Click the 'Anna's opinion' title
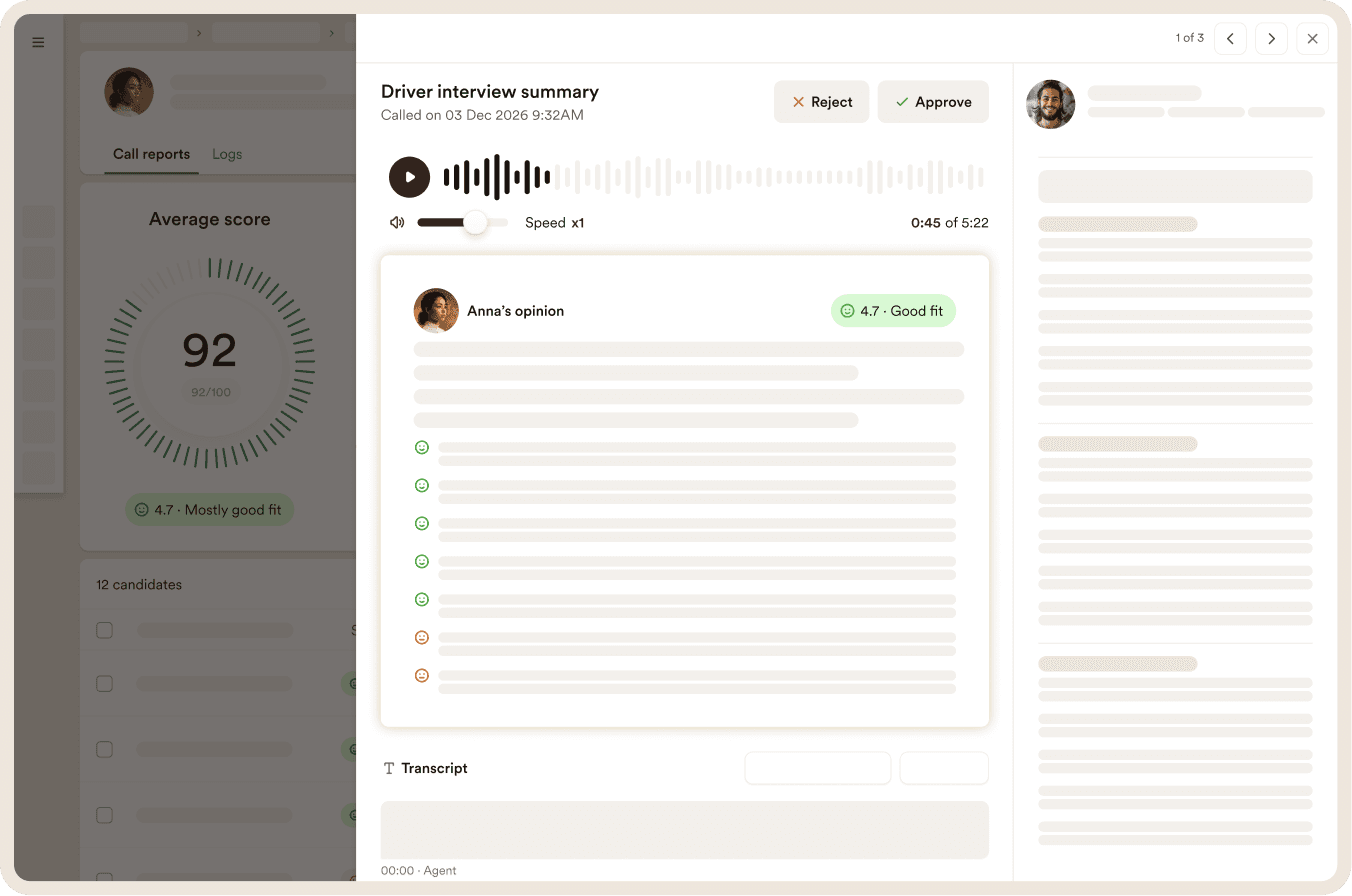 [516, 311]
